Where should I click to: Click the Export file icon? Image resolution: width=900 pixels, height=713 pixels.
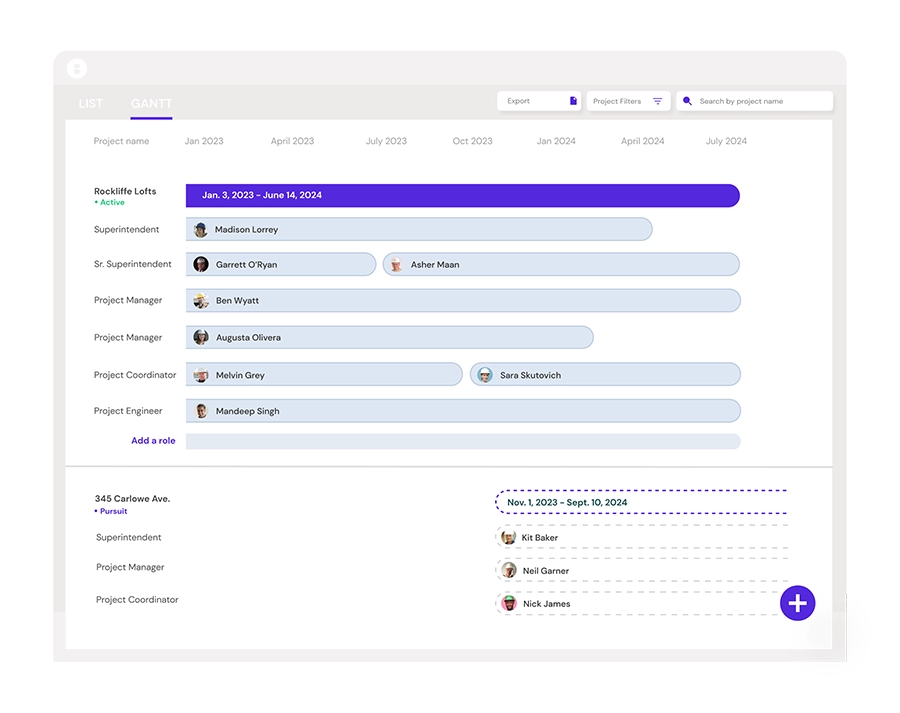tap(573, 101)
